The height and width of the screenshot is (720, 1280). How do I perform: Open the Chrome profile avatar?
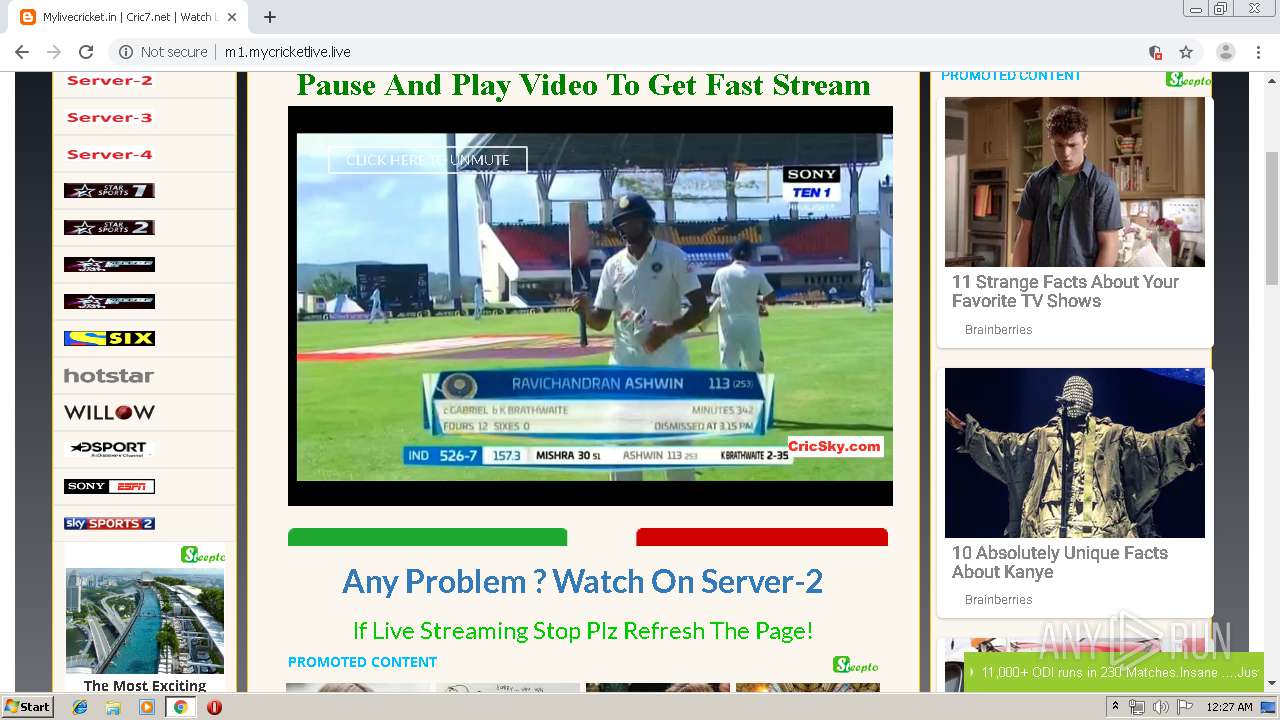(x=1225, y=52)
